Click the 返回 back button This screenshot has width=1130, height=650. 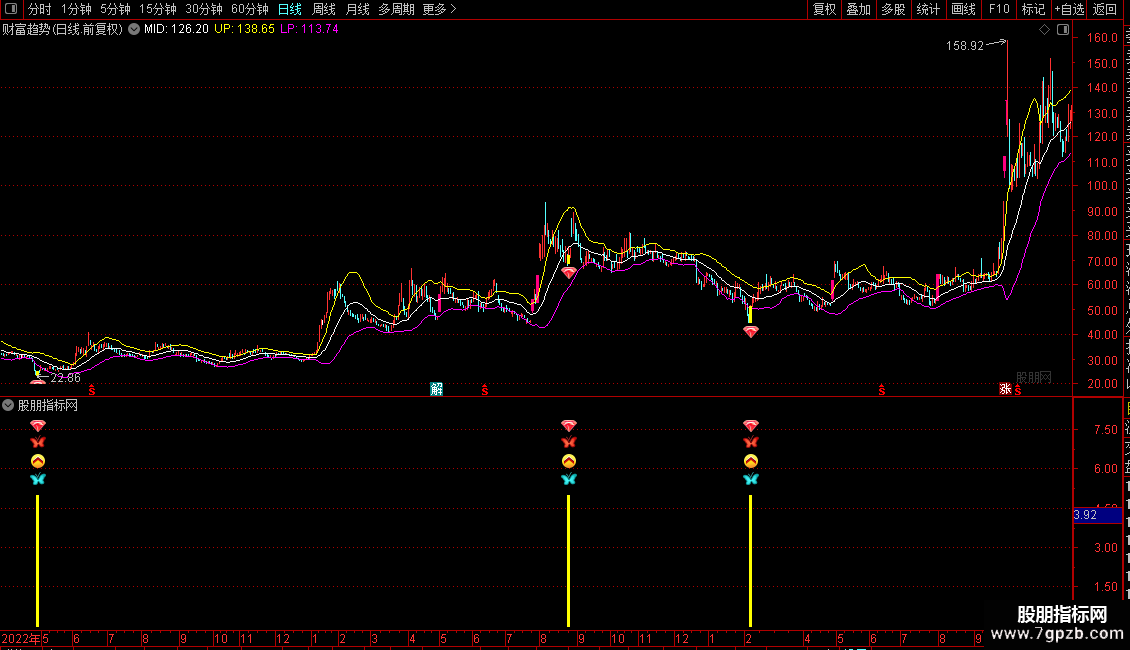(x=1105, y=9)
